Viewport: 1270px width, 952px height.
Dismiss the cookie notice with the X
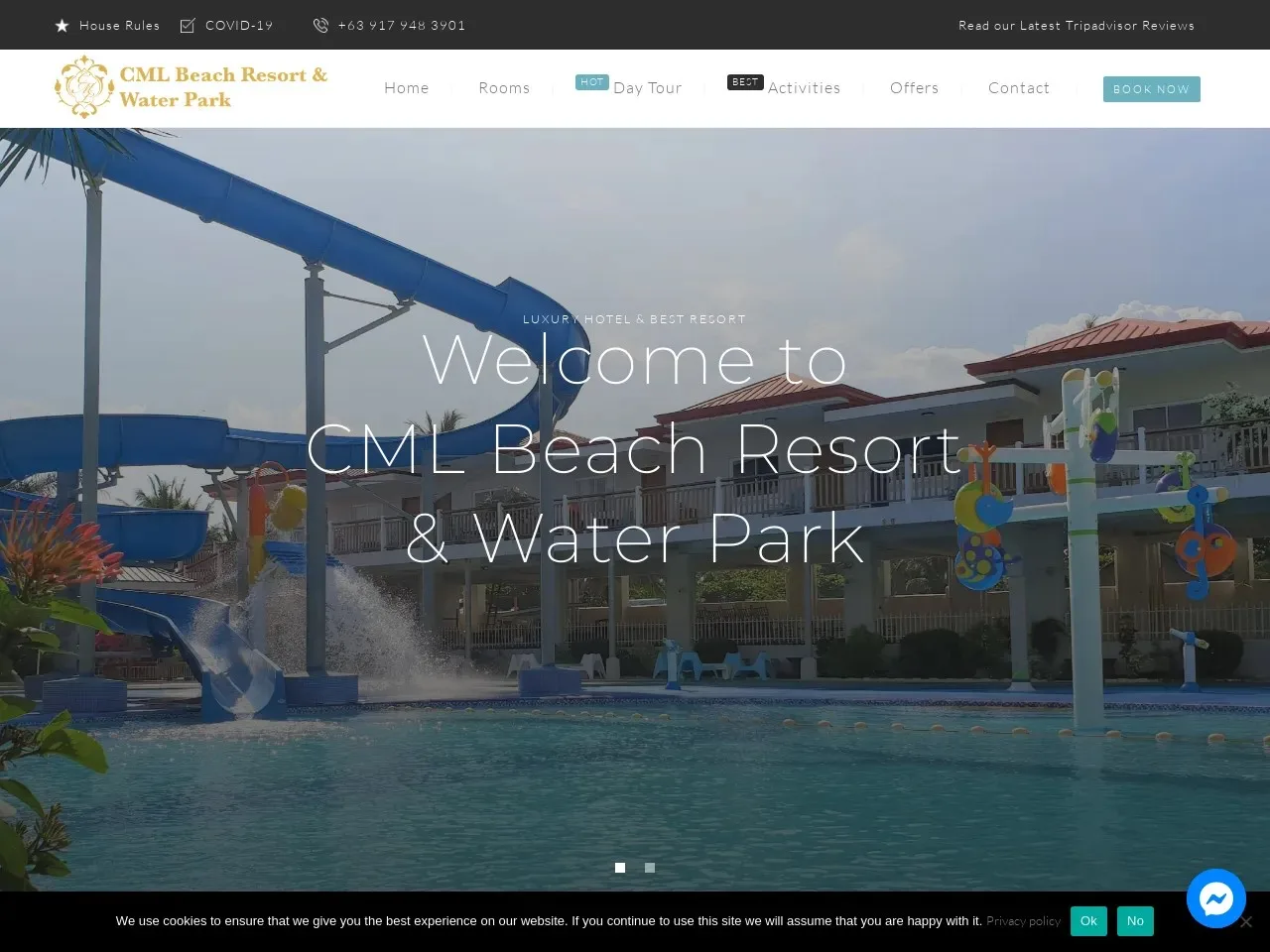1246,922
